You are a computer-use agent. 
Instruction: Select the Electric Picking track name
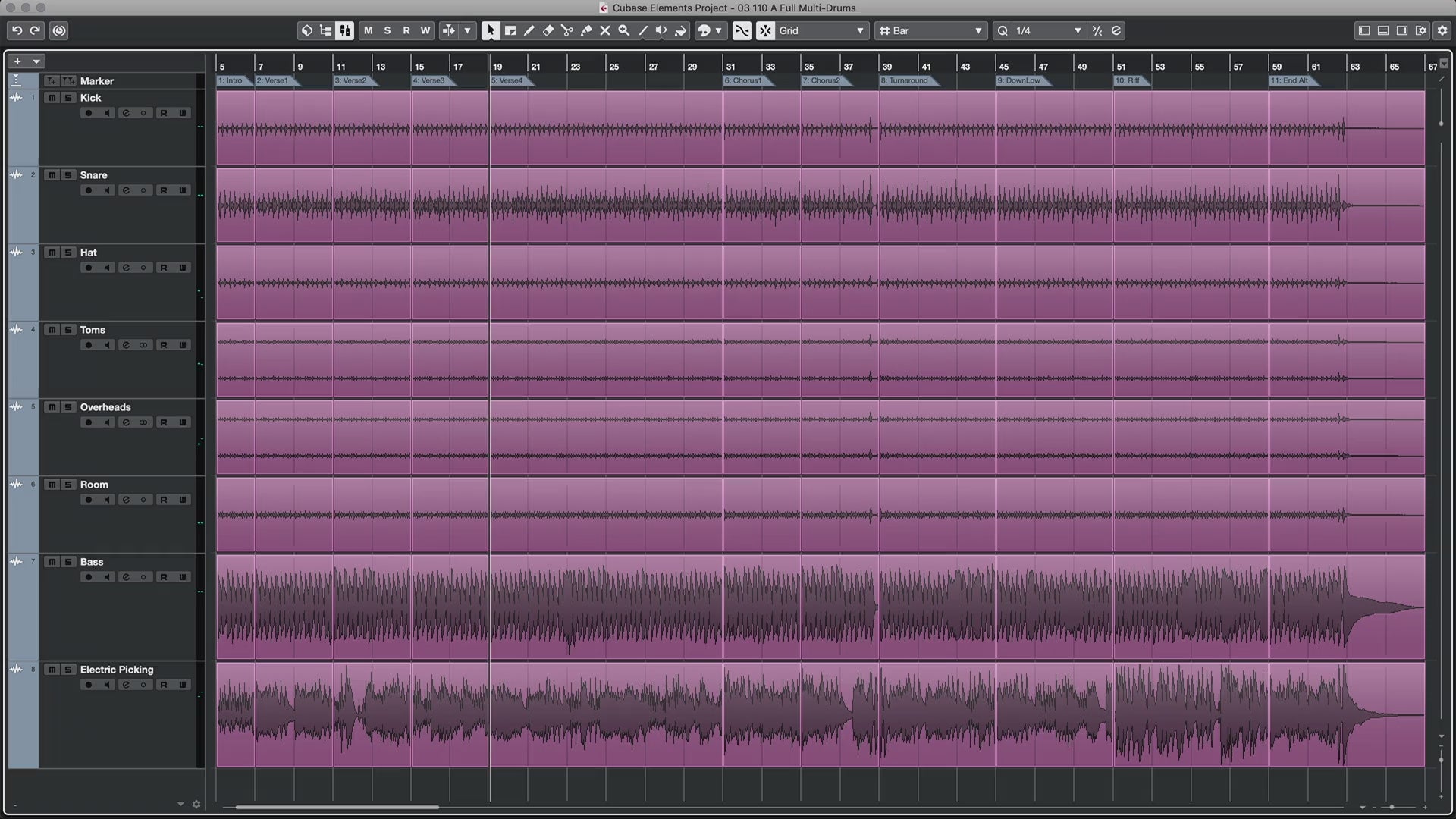(x=117, y=670)
